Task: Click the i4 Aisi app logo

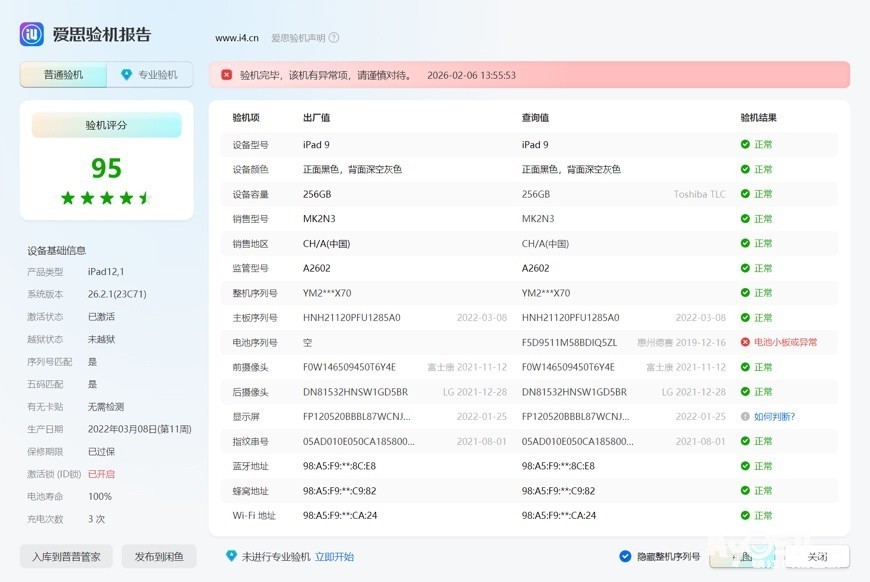Action: tap(32, 35)
